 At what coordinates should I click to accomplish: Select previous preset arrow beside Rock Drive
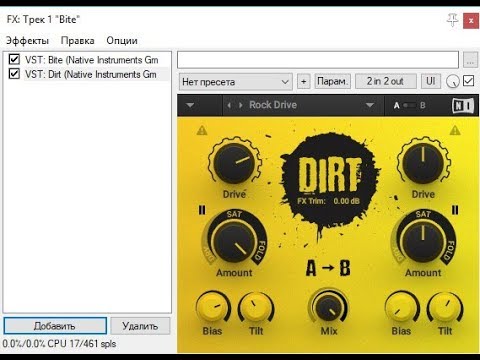(x=229, y=105)
